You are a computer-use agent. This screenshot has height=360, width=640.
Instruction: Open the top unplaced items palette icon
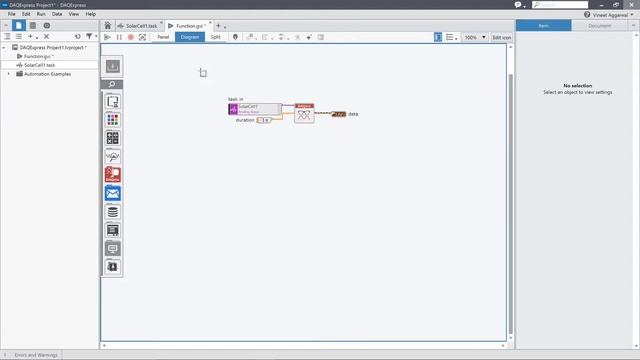point(113,66)
